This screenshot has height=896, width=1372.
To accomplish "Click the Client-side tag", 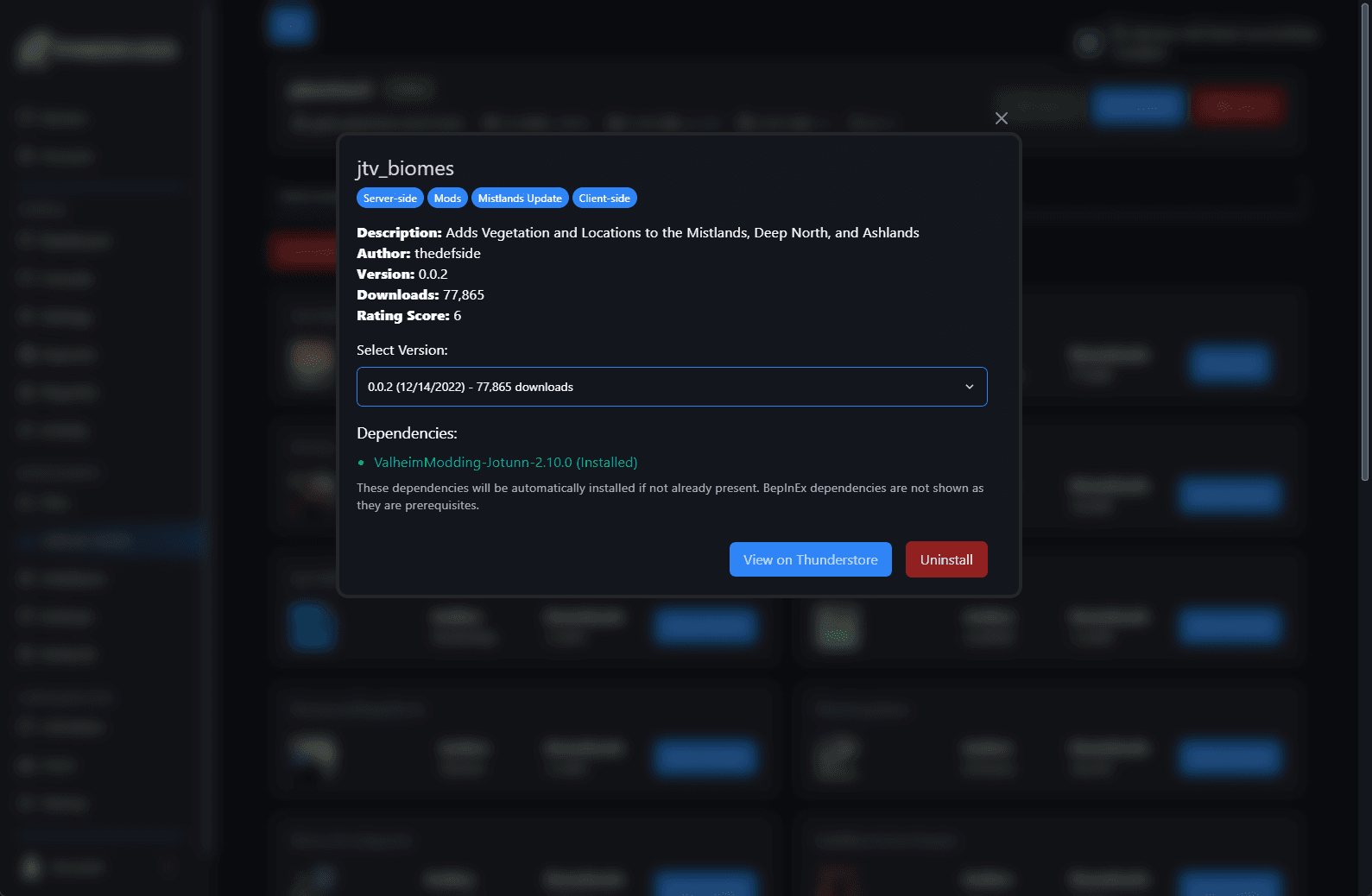I will click(x=604, y=198).
